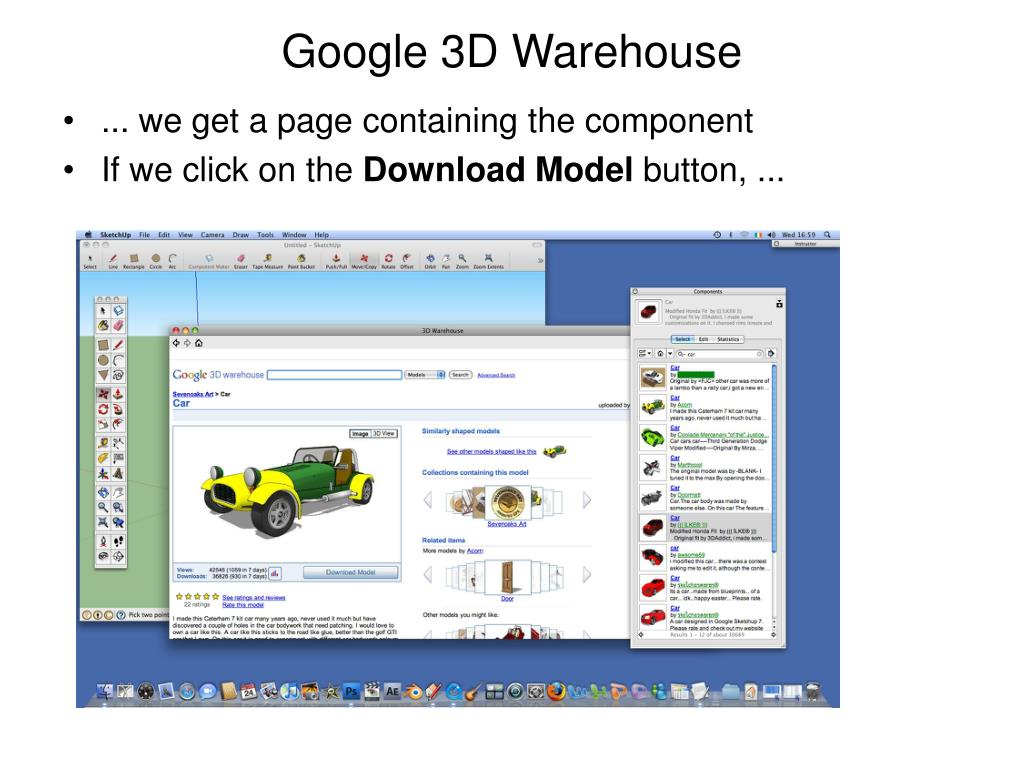Select the Pan tool in top toolbar
Viewport: 1024px width, 768px height.
click(447, 261)
